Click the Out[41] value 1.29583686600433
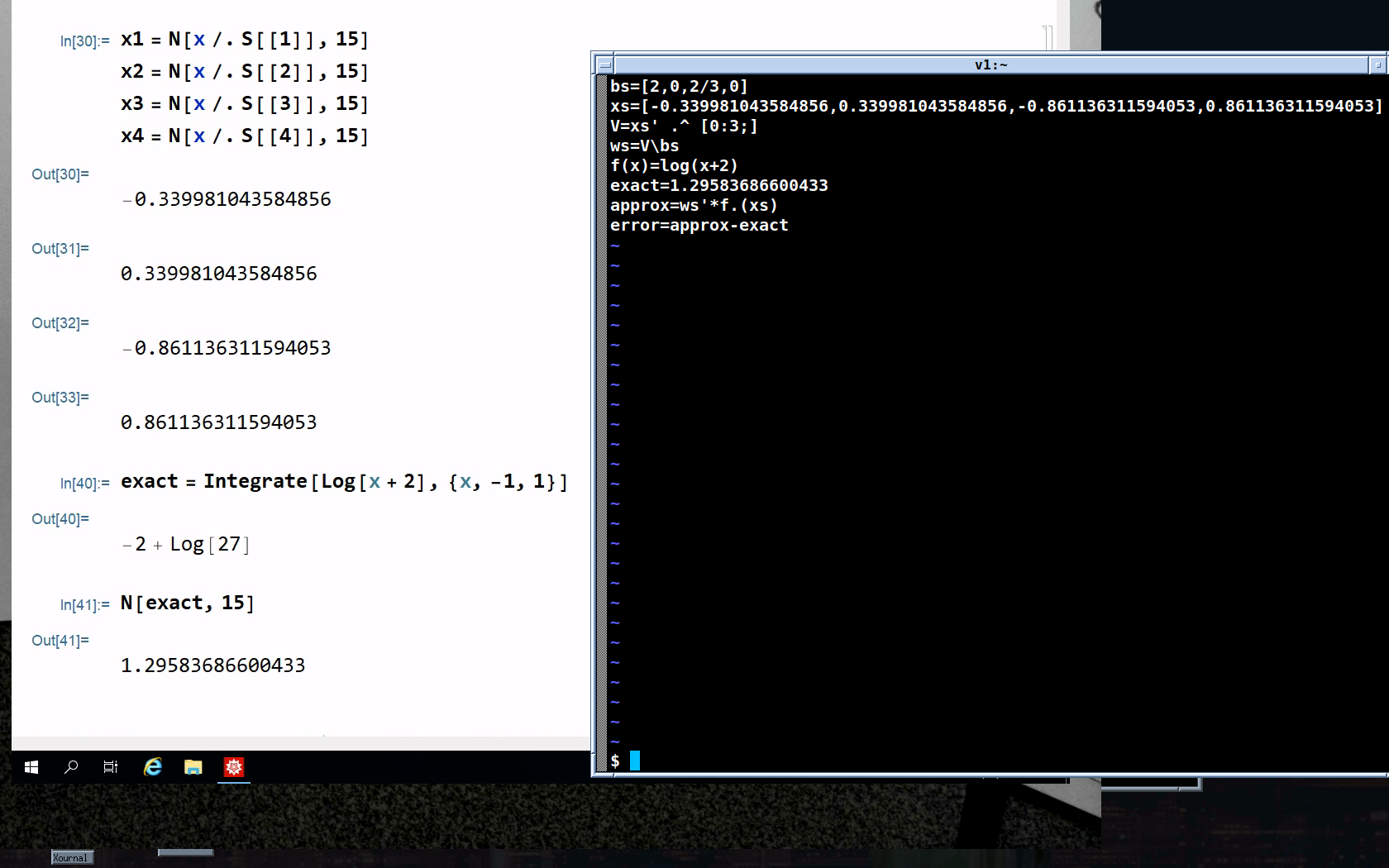Viewport: 1389px width, 868px height. [213, 665]
